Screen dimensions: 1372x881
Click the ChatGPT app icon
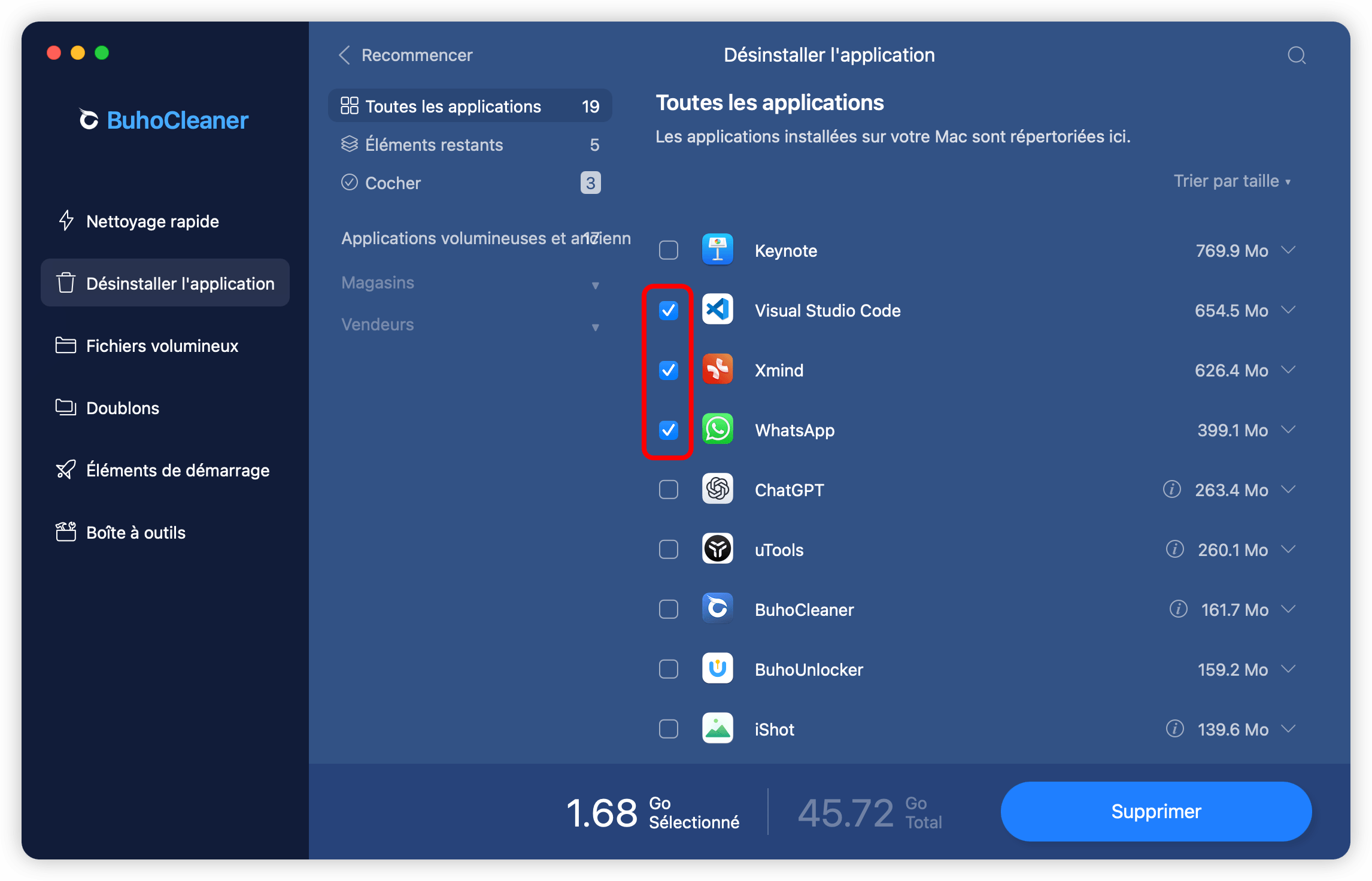coord(717,489)
